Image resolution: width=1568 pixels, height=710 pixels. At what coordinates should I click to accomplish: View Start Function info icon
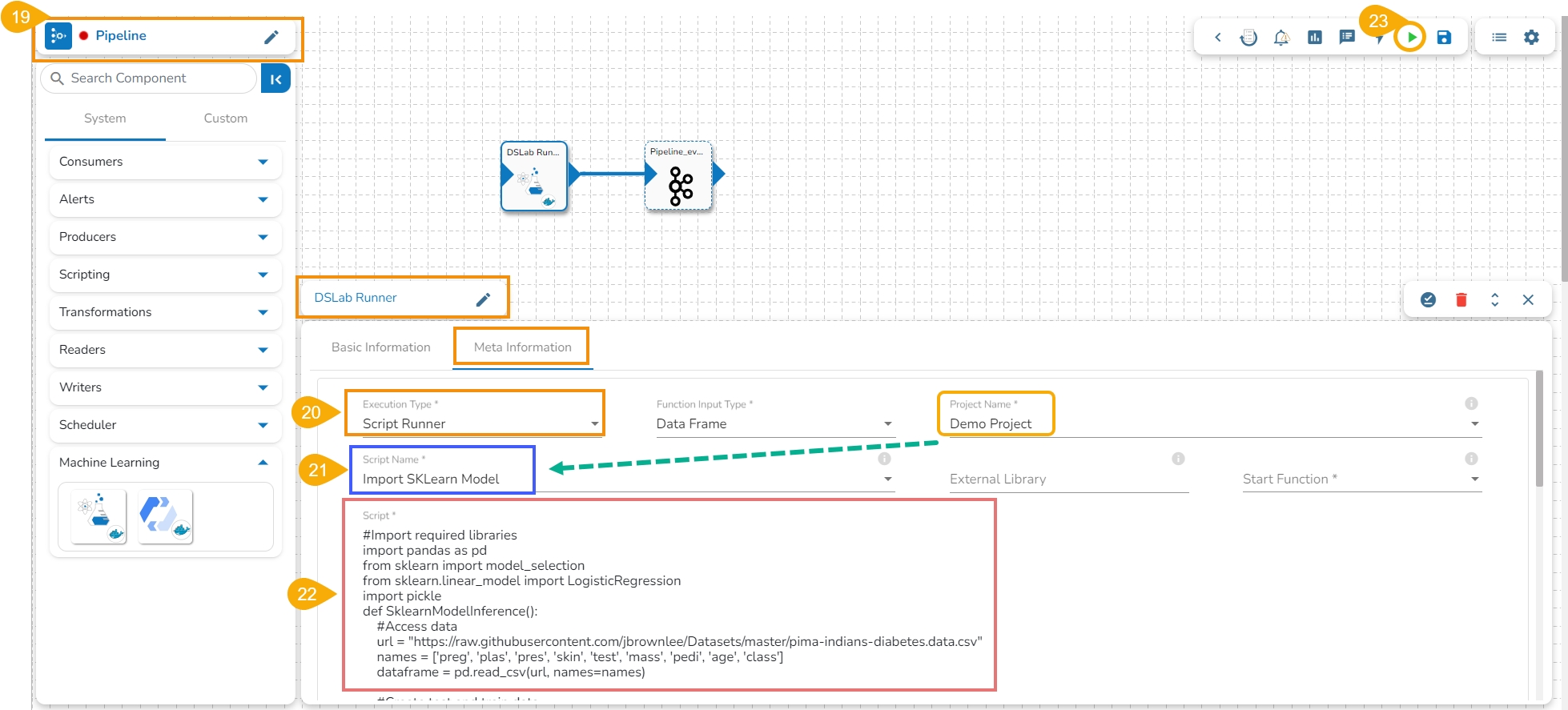[x=1471, y=459]
